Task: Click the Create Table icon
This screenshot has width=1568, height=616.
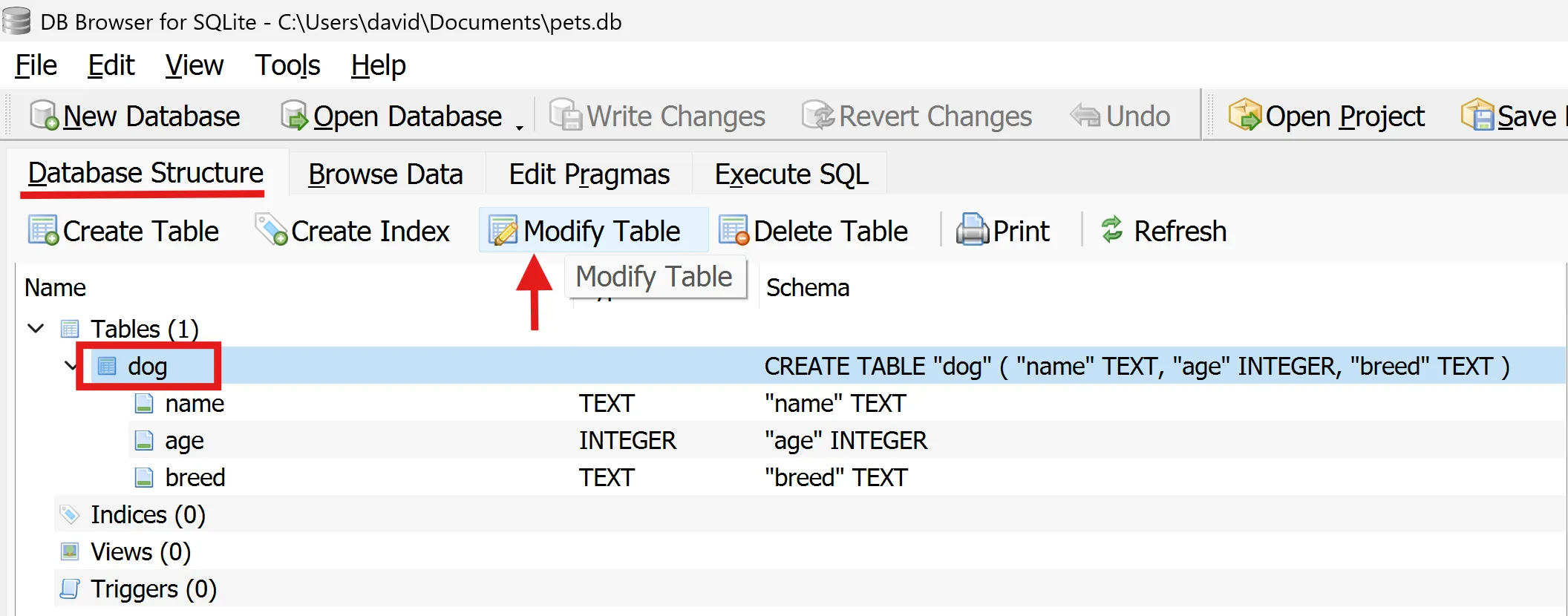Action: 43,231
